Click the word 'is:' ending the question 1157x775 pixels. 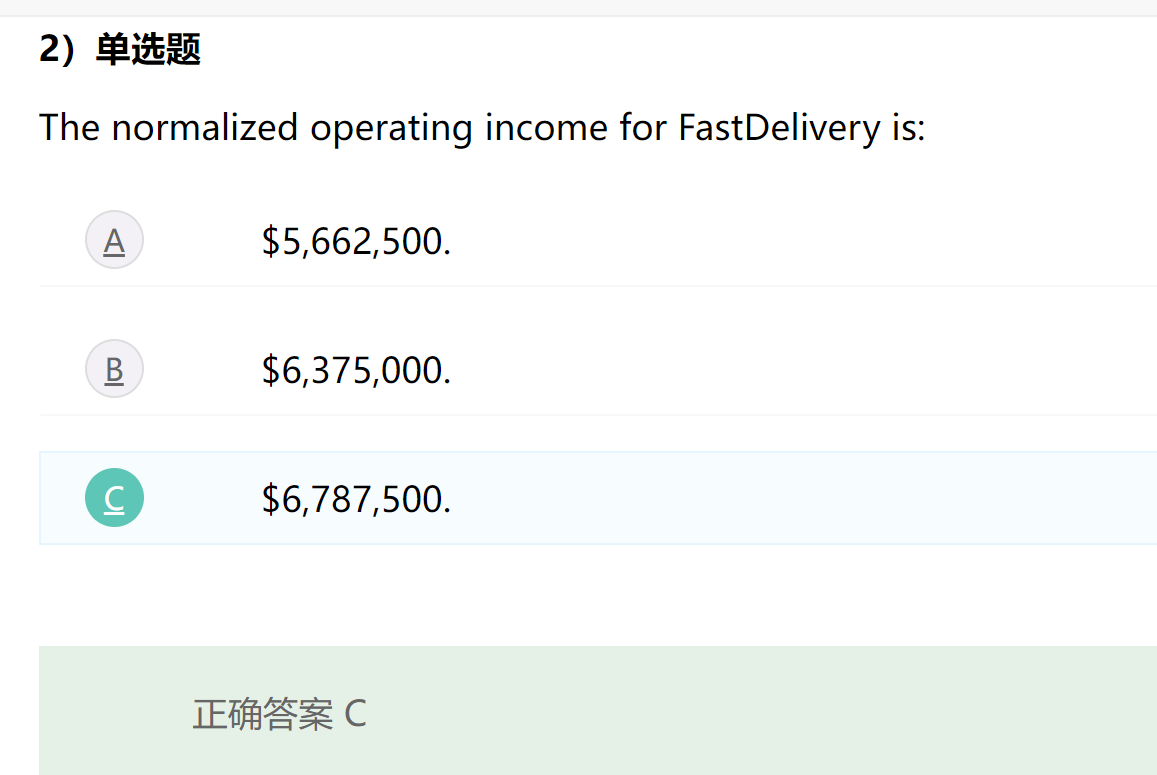(x=908, y=128)
